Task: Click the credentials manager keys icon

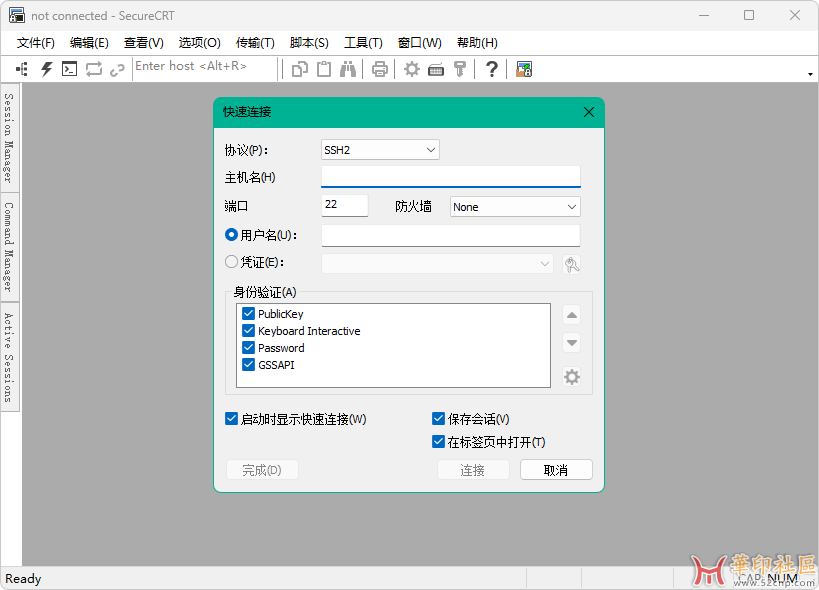Action: pos(572,264)
